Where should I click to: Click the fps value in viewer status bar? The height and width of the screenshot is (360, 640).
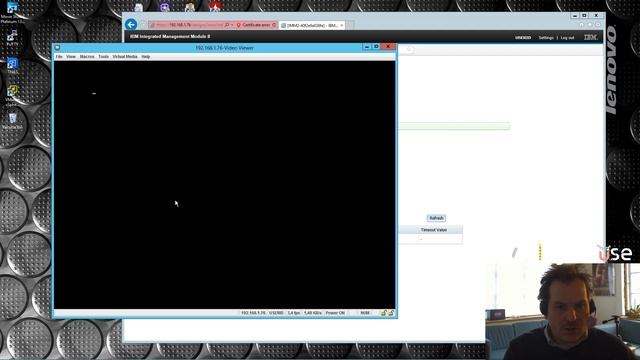[x=293, y=313]
